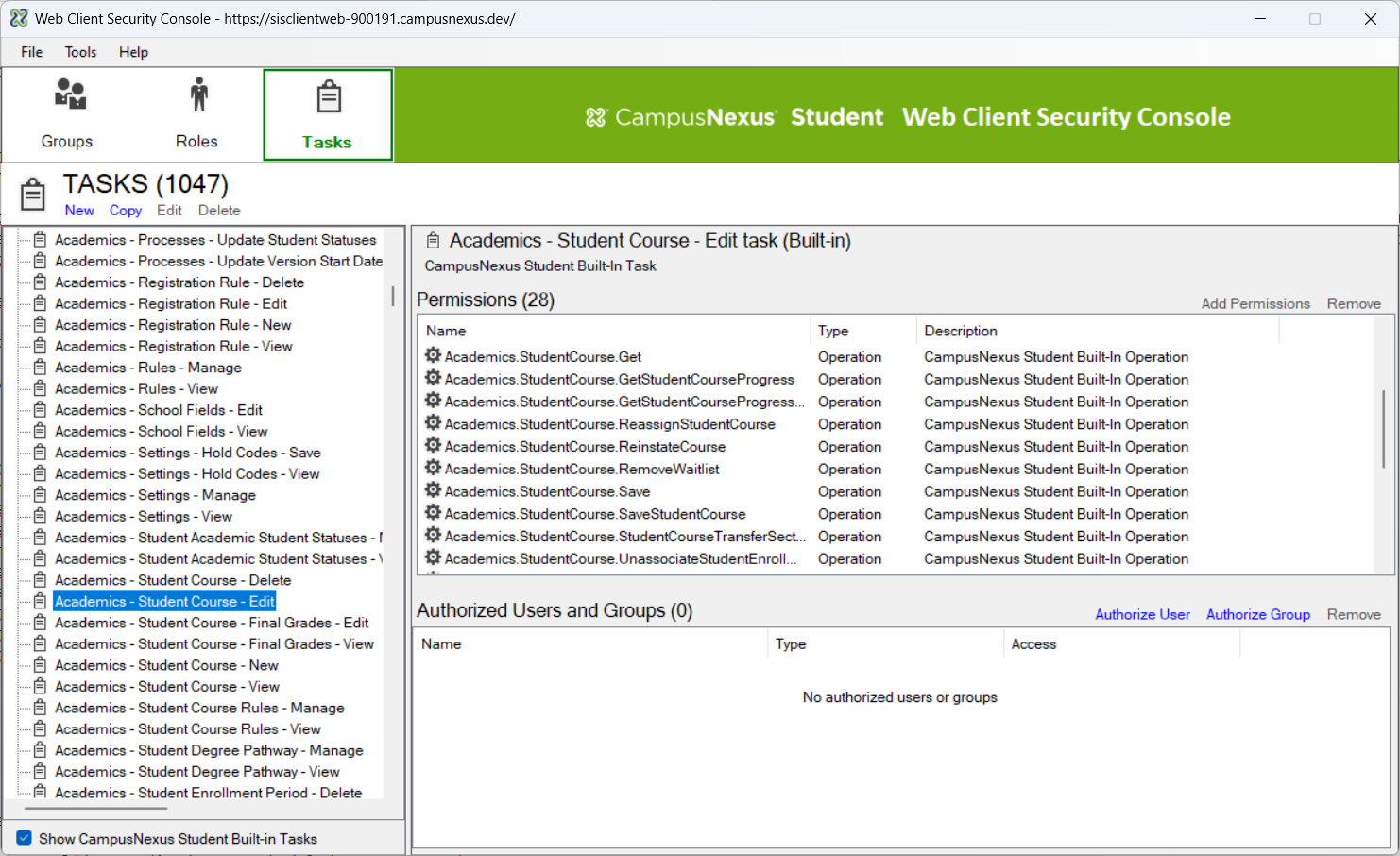Click Authorize User link
1400x856 pixels.
click(x=1142, y=614)
